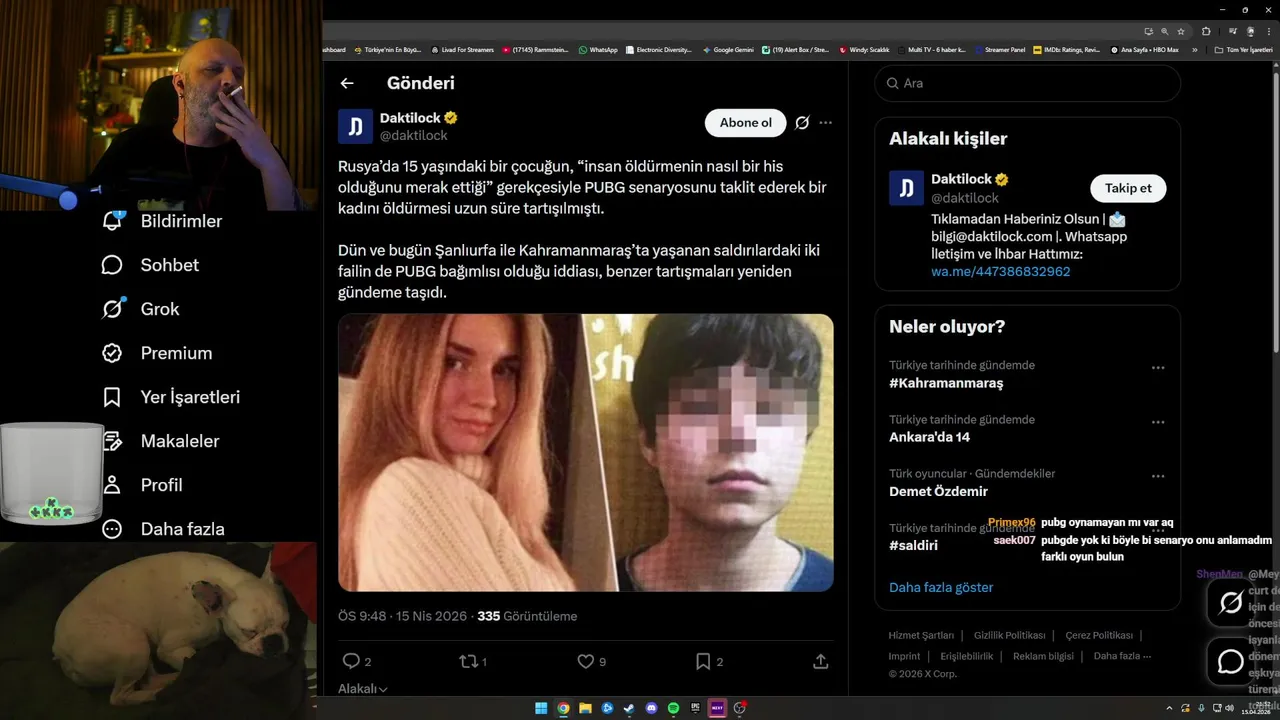
Task: Bookmark this page with the star icon
Action: point(1181,31)
